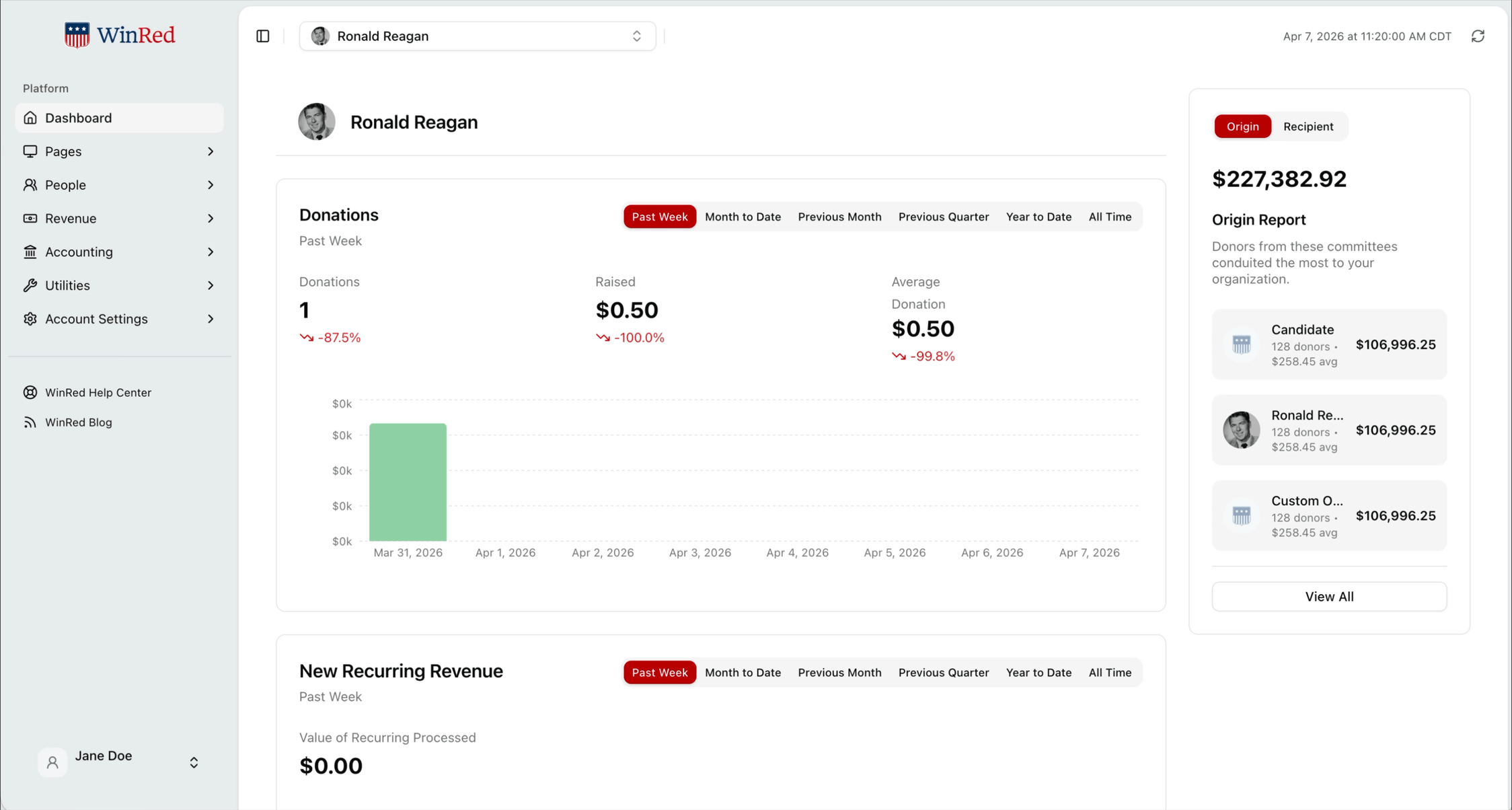Switch to the Recipient report toggle
This screenshot has width=1512, height=810.
pos(1308,126)
